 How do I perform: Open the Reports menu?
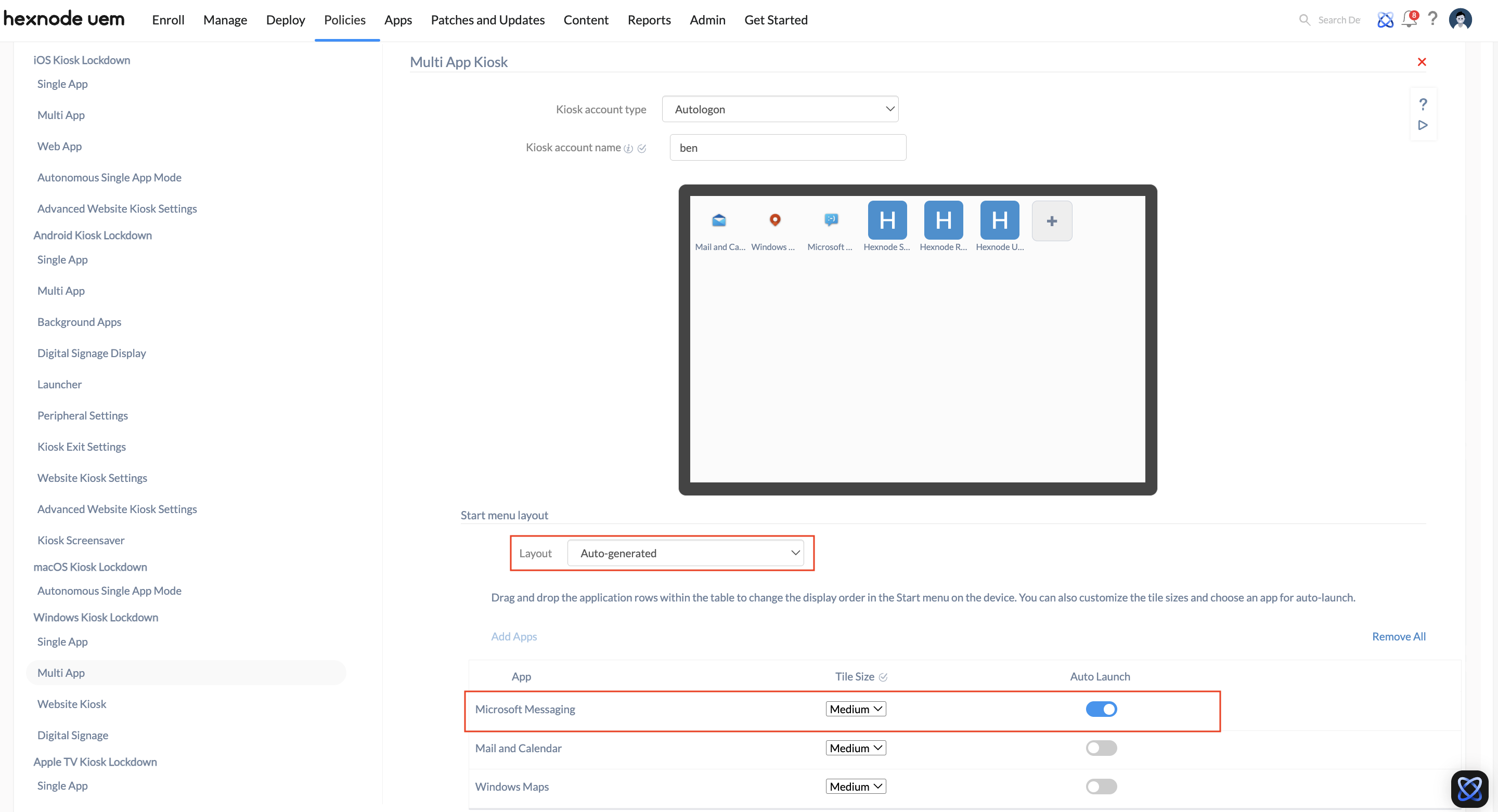(x=649, y=20)
